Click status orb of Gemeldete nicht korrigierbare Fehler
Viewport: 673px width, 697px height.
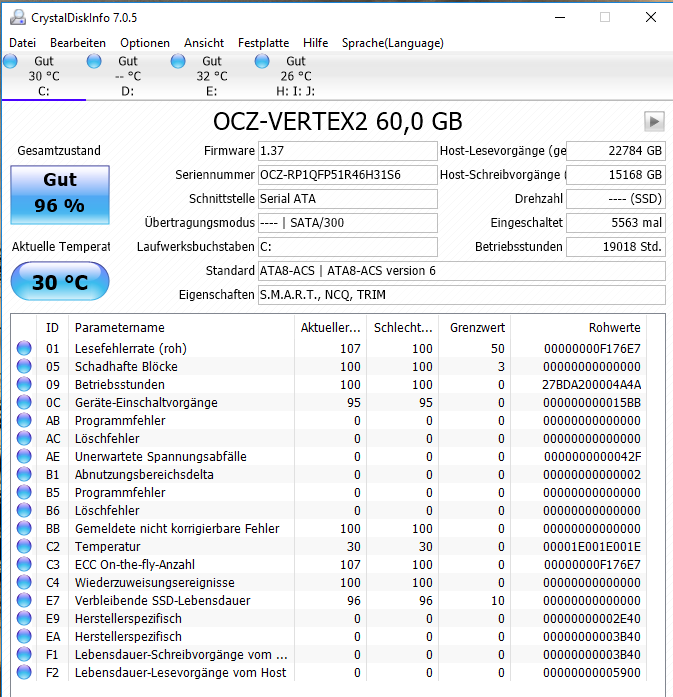coord(24,528)
